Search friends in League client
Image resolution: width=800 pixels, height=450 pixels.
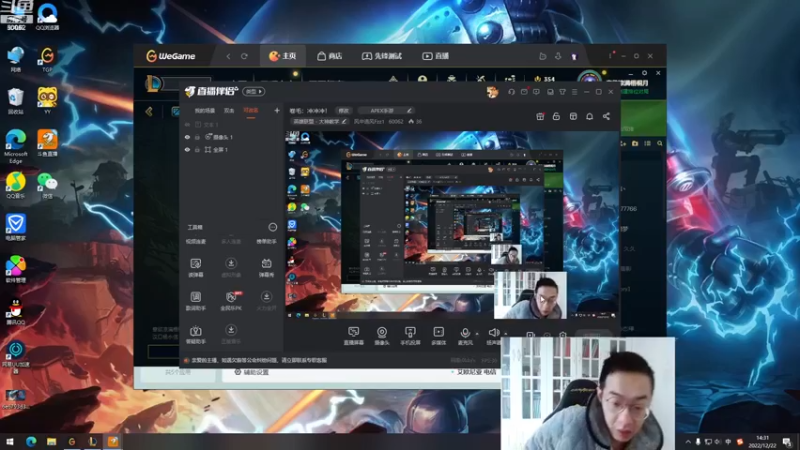660,144
